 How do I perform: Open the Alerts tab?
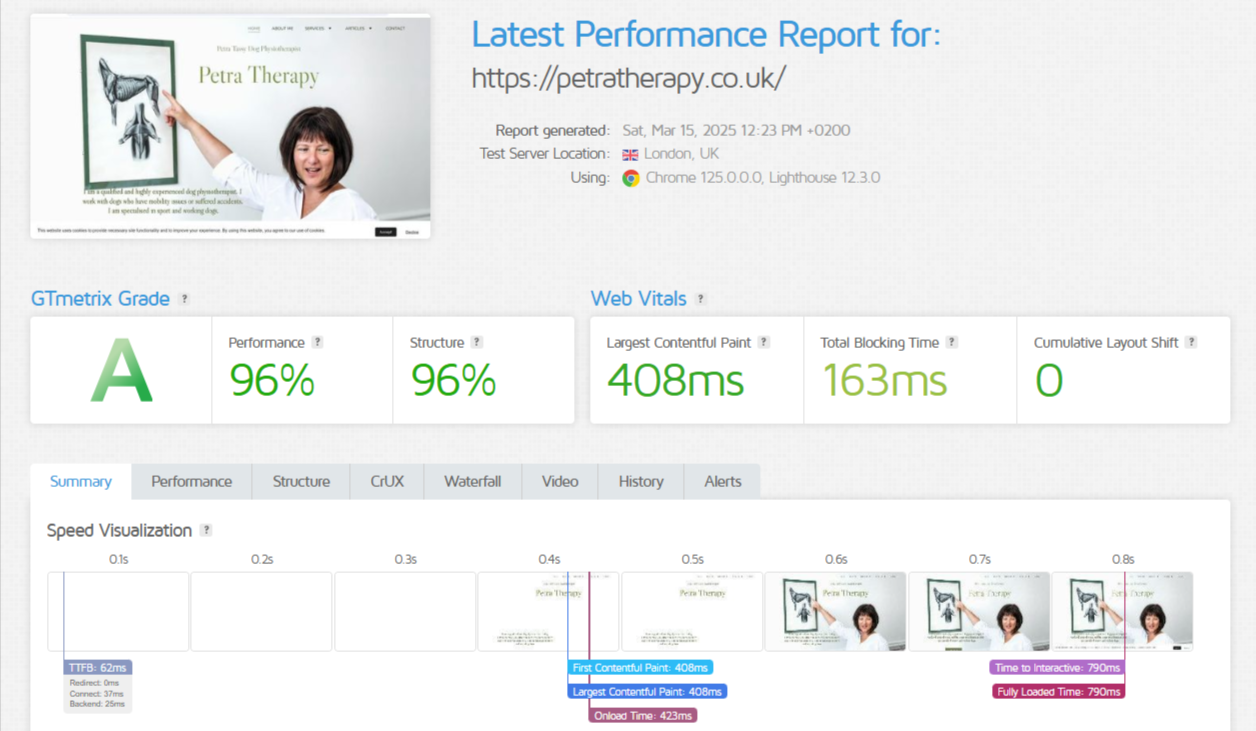pos(723,481)
